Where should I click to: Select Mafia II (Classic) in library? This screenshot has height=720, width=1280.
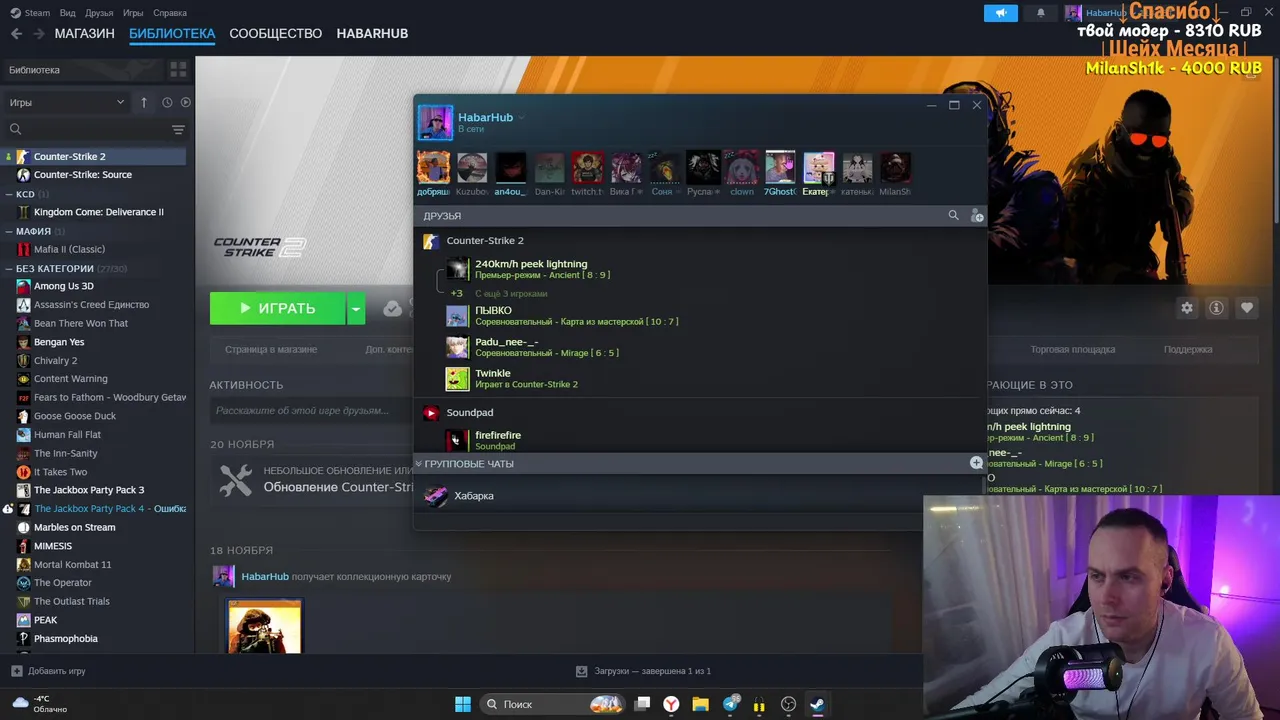(69, 249)
